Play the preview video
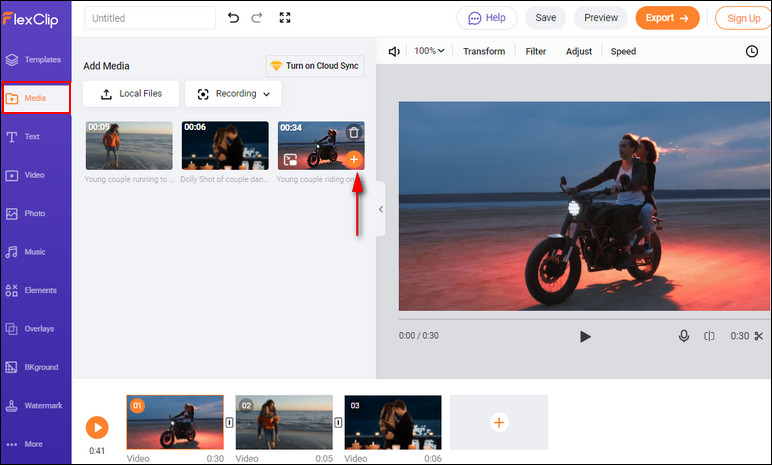 click(x=585, y=336)
